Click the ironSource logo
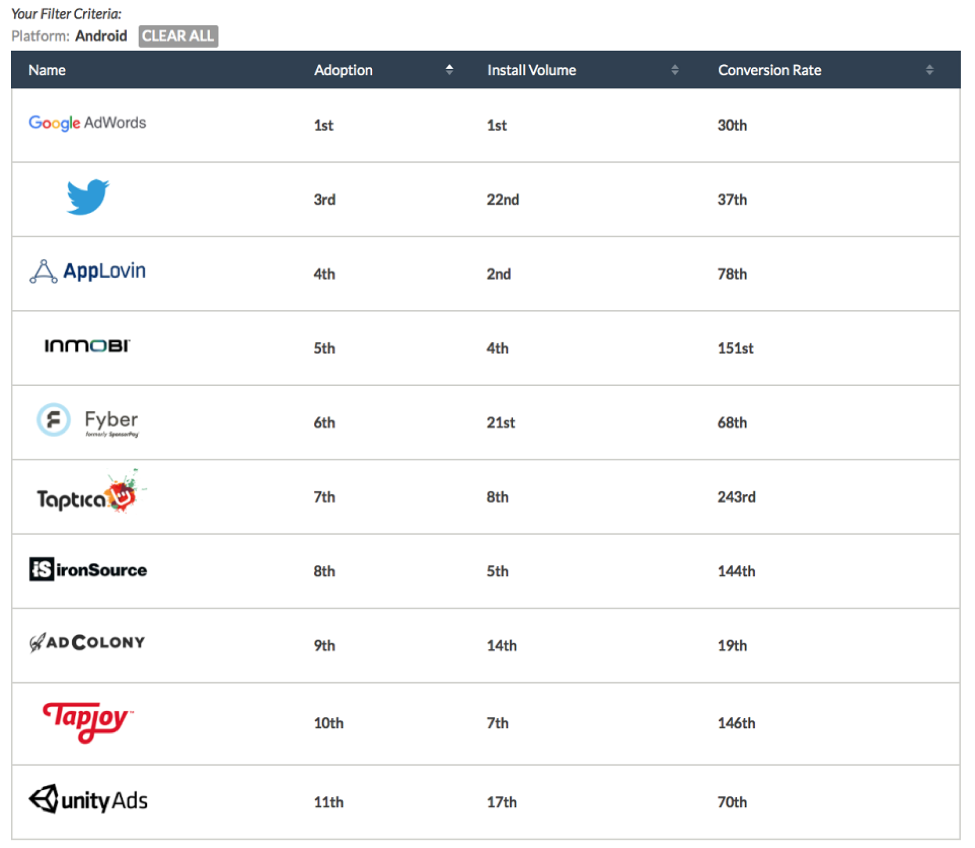975x848 pixels. tap(88, 570)
